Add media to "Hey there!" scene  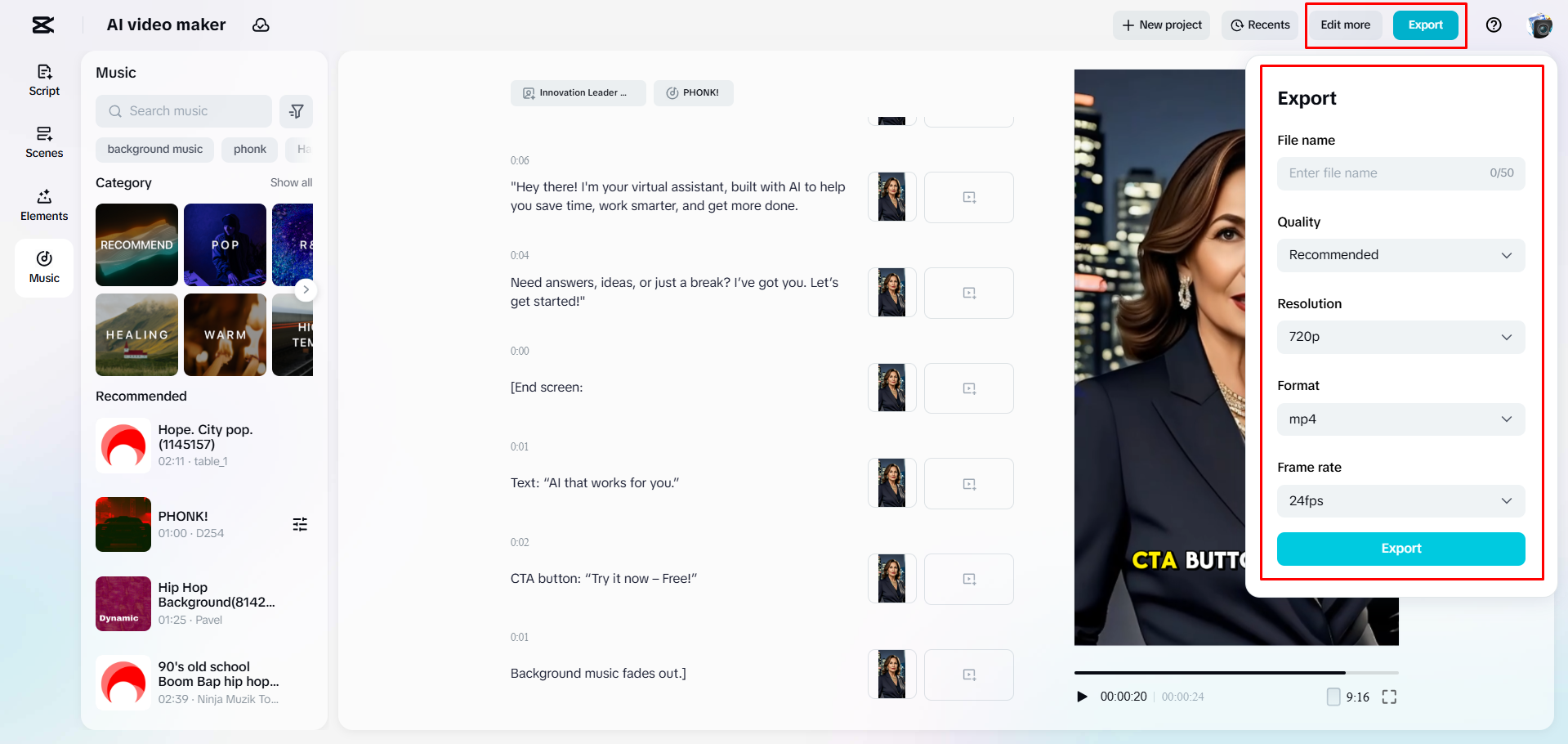(x=969, y=197)
